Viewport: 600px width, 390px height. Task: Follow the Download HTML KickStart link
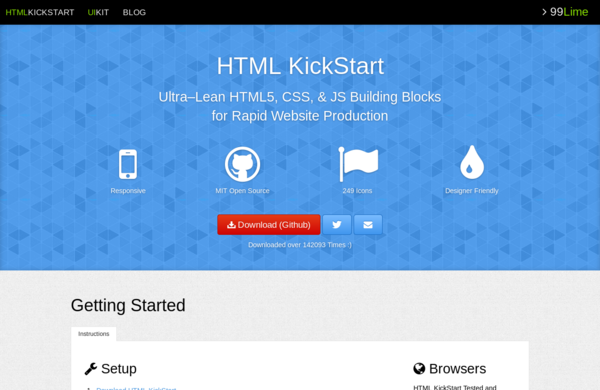click(x=136, y=388)
